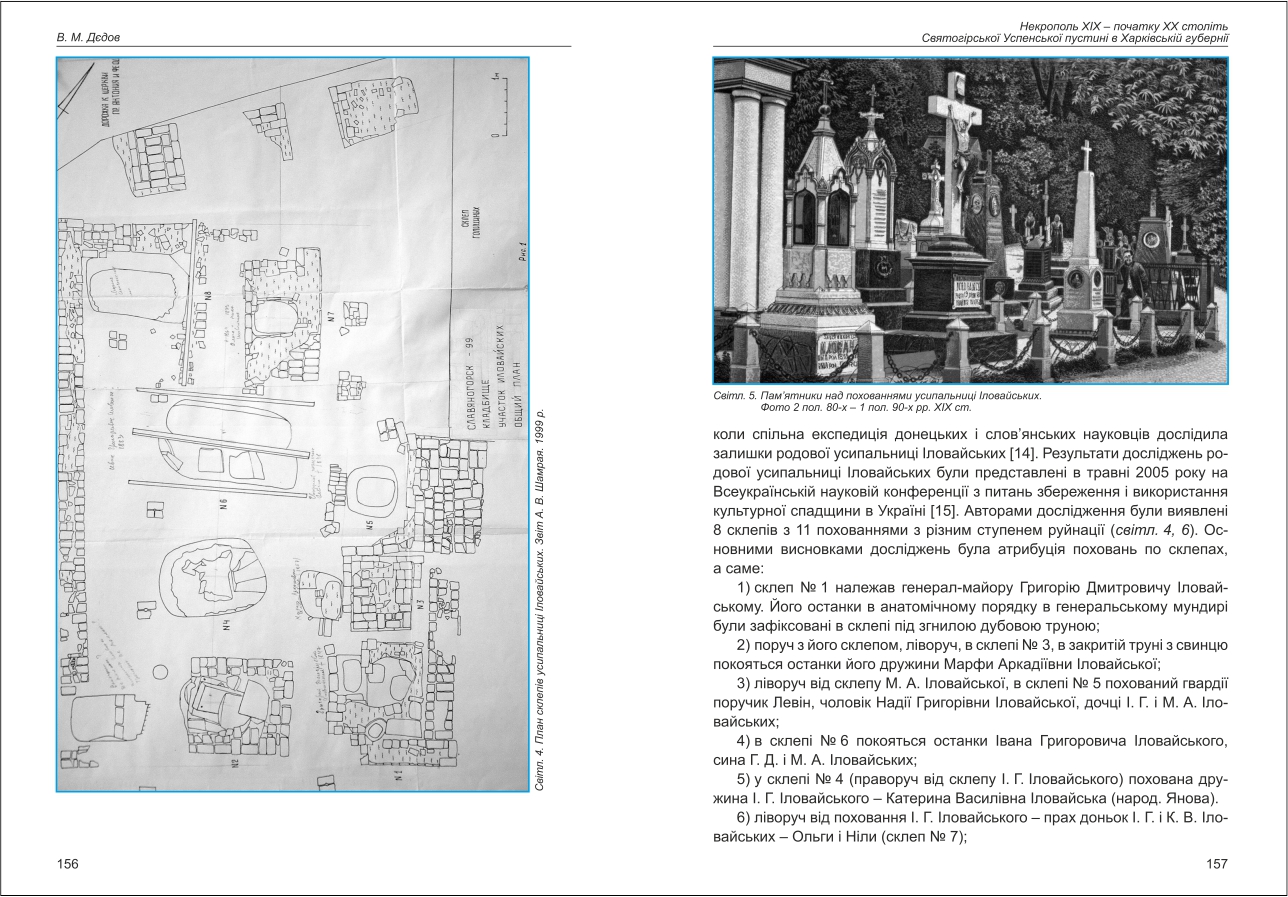Click the caption "Світл. 5. Пам'ятники над похованнями"

click(878, 397)
